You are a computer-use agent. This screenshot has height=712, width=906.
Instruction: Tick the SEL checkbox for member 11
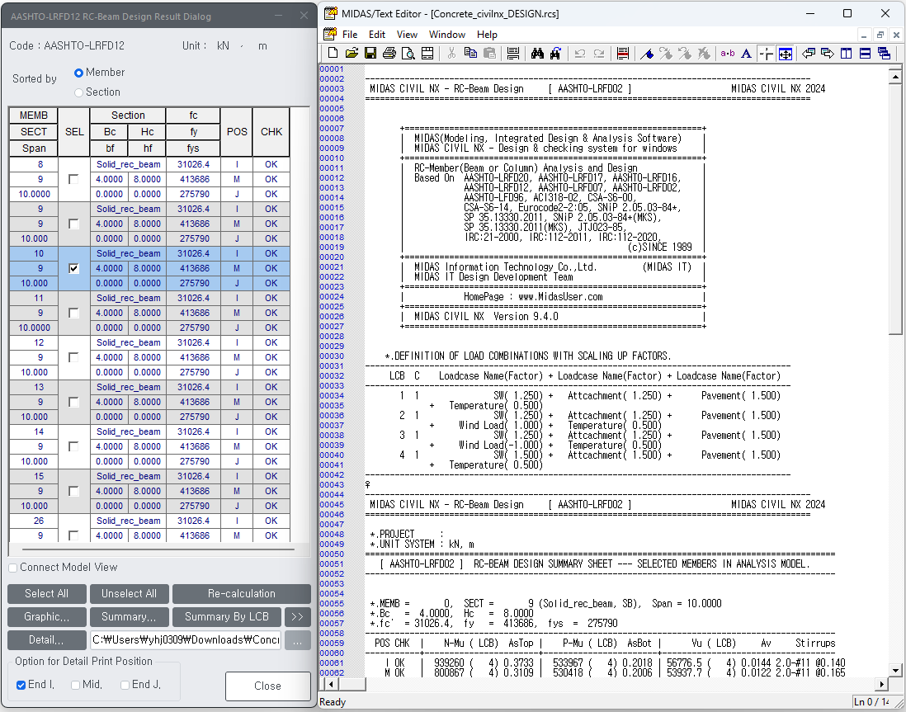point(73,313)
